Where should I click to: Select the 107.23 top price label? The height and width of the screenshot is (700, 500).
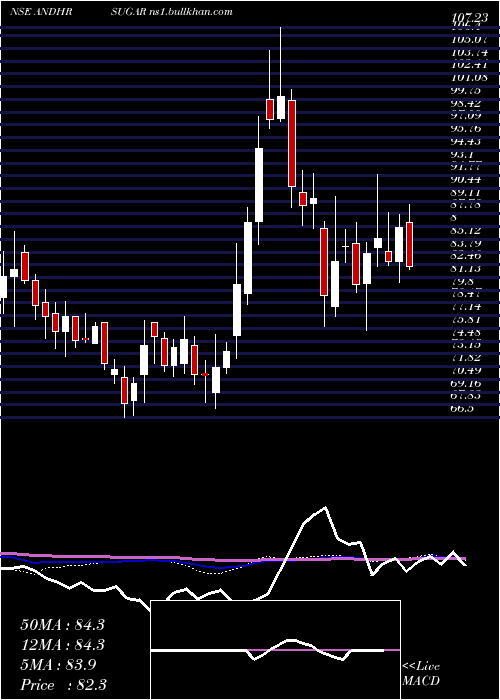pyautogui.click(x=469, y=18)
